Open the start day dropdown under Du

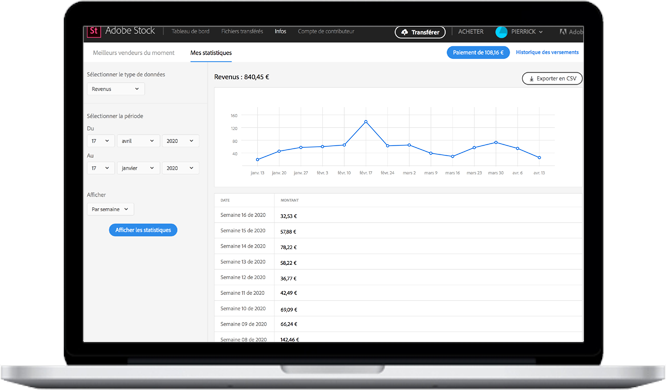tap(101, 141)
